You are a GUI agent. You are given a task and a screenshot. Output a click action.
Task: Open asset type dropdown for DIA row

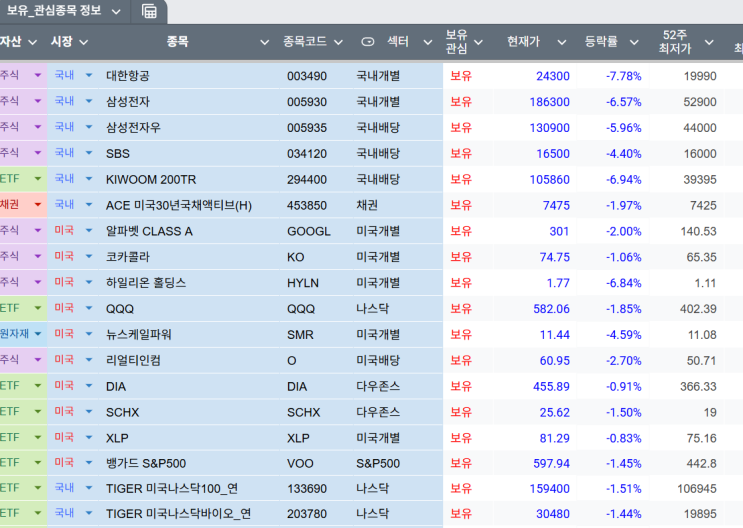click(38, 386)
